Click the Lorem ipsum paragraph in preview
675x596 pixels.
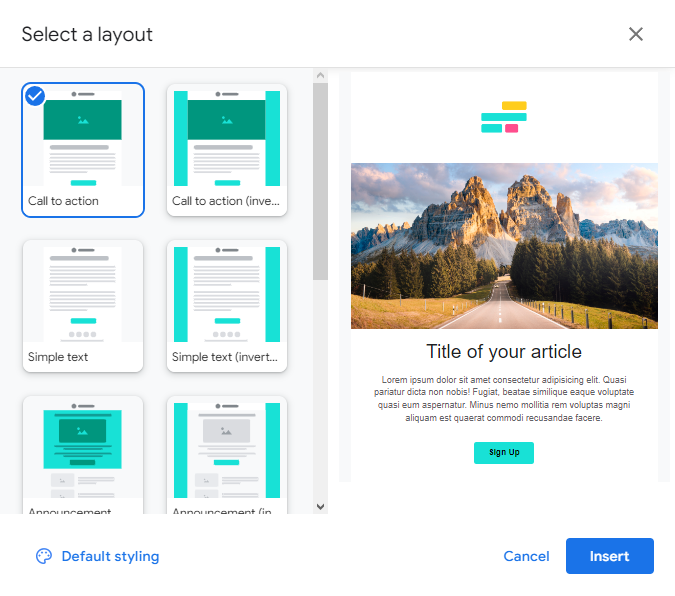click(x=504, y=399)
